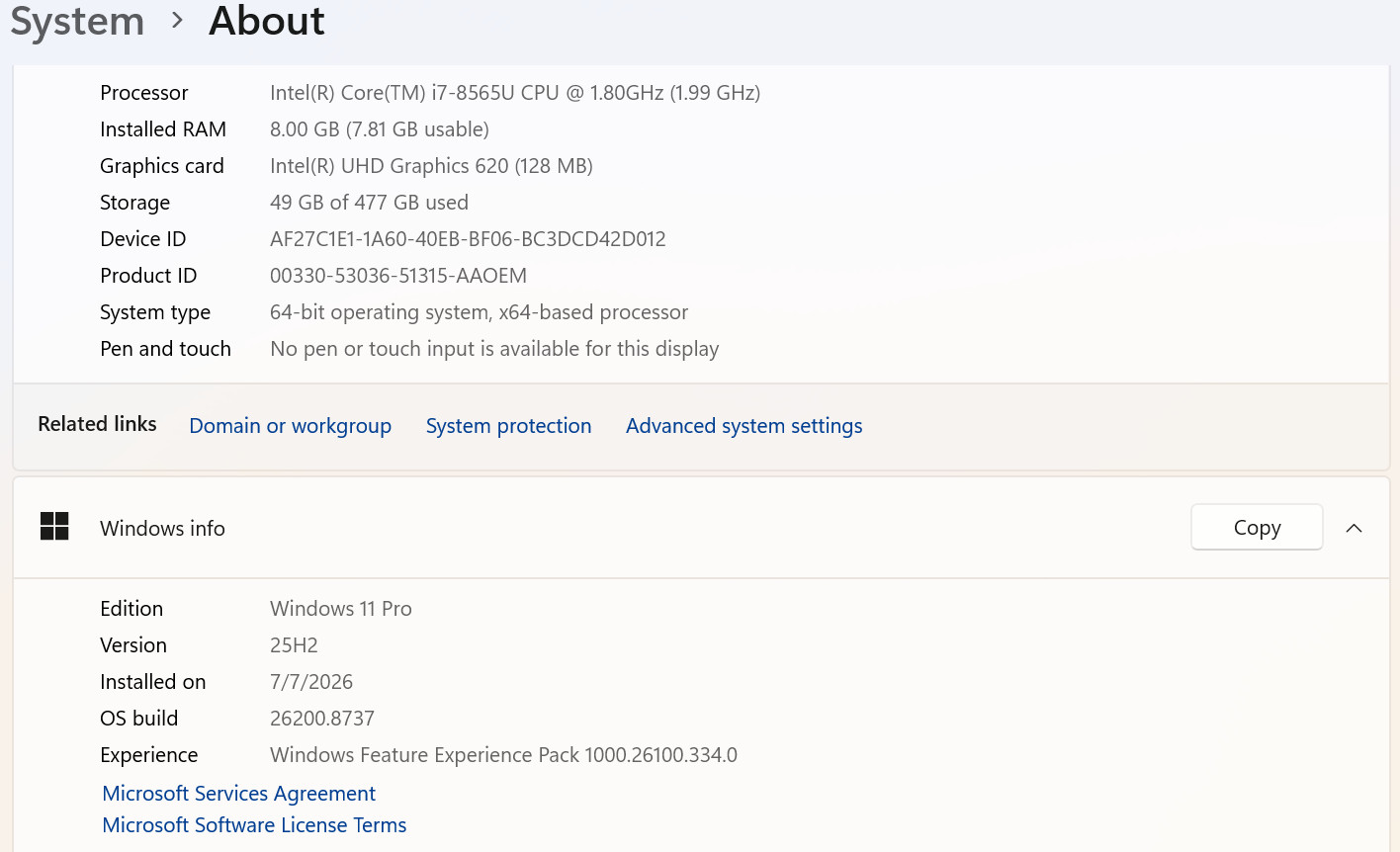Select the Device ID value AF27C1E1-1A60
Screen dimensions: 1400x852
[x=468, y=239]
